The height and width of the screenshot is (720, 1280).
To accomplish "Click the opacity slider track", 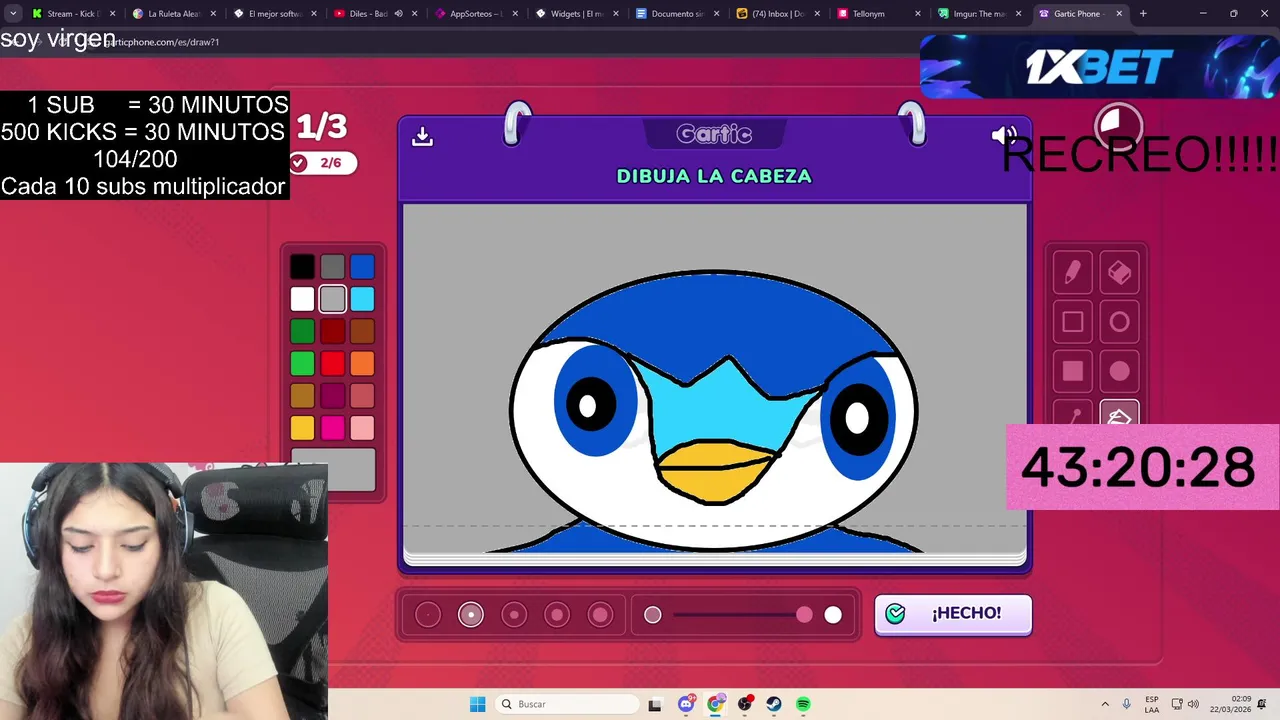I will (x=741, y=615).
